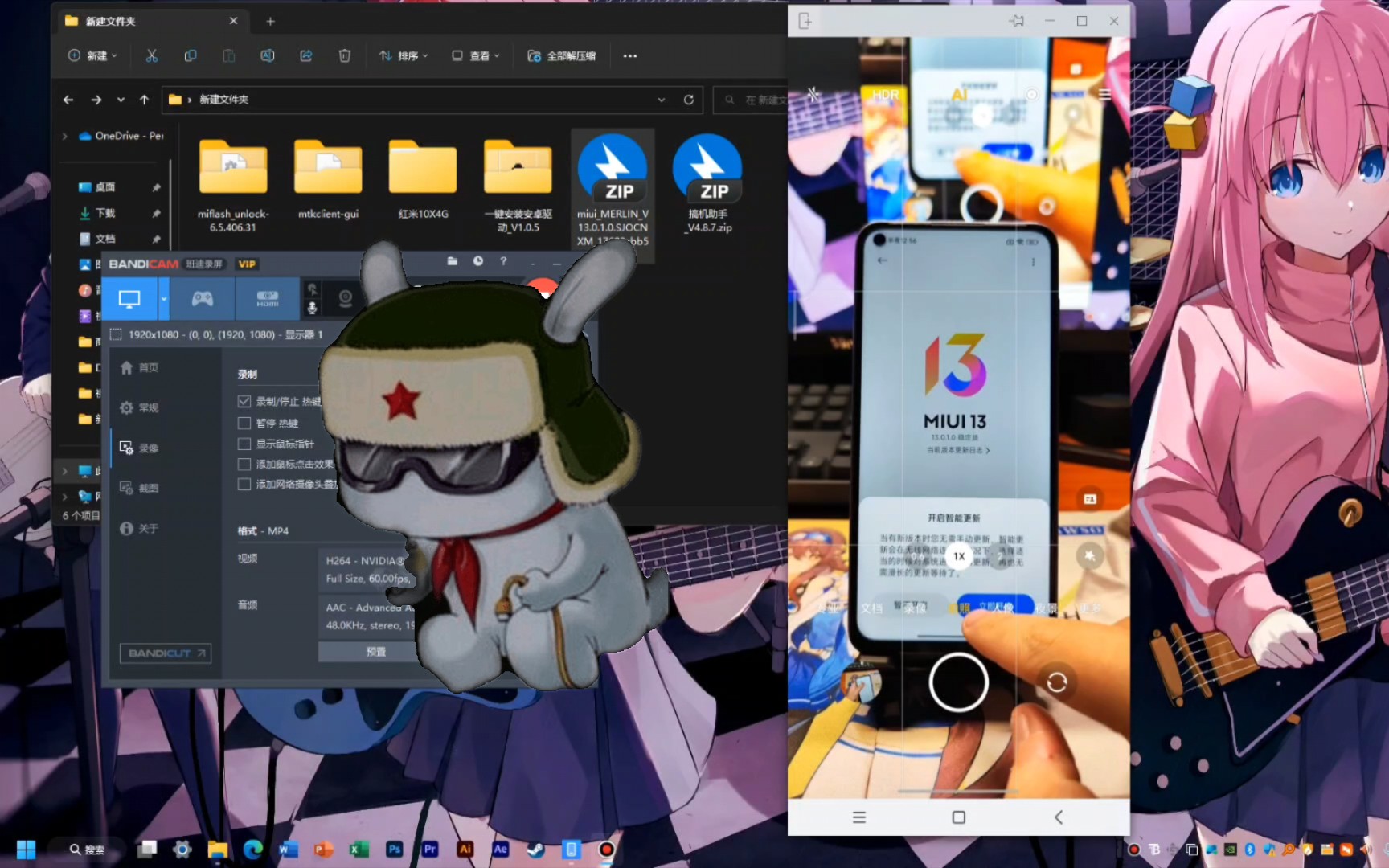The width and height of the screenshot is (1389, 868).
Task: Open Bandicam help question mark
Action: coord(503,261)
